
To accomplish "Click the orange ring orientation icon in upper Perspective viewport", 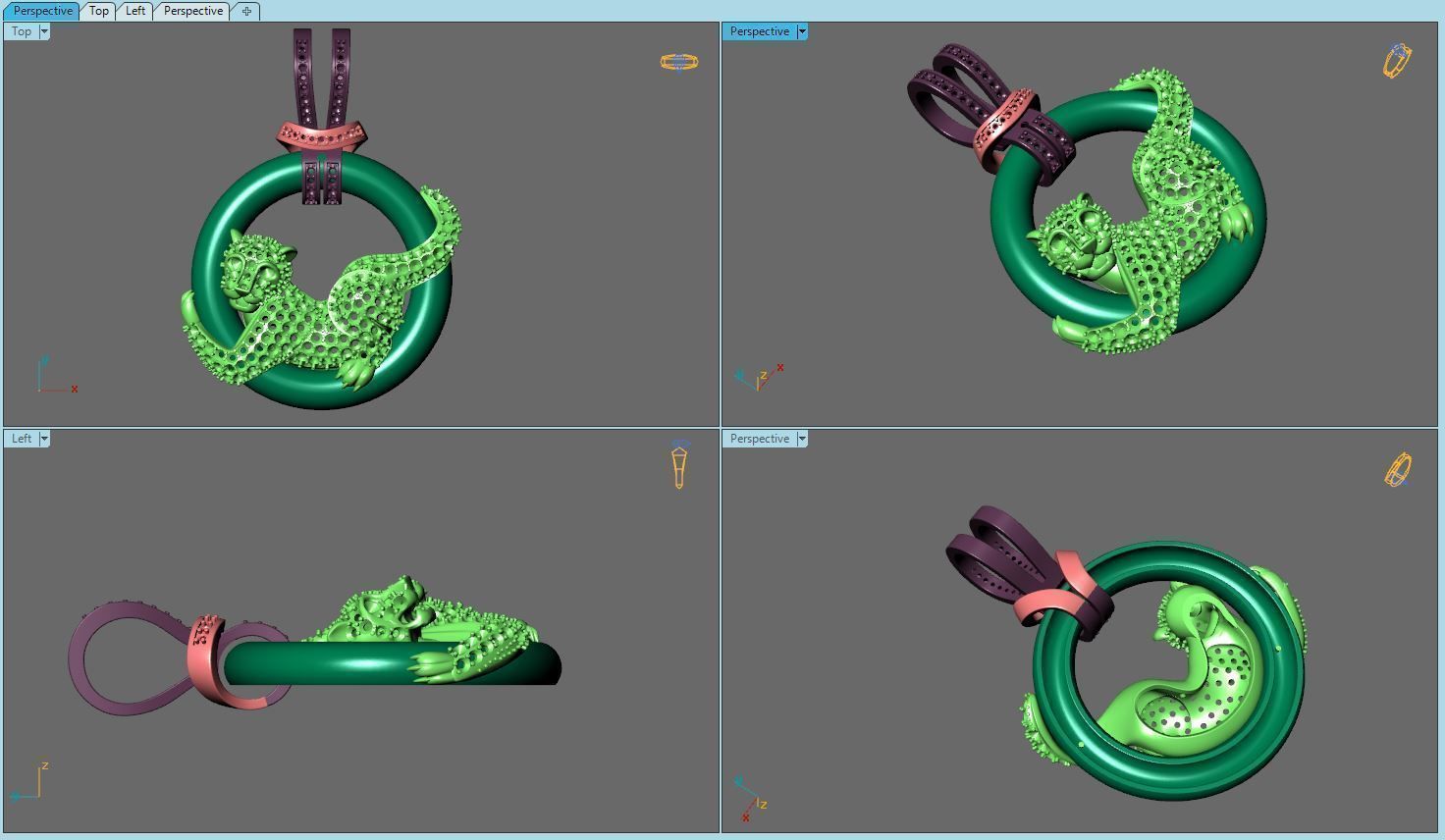I will 1398,61.
